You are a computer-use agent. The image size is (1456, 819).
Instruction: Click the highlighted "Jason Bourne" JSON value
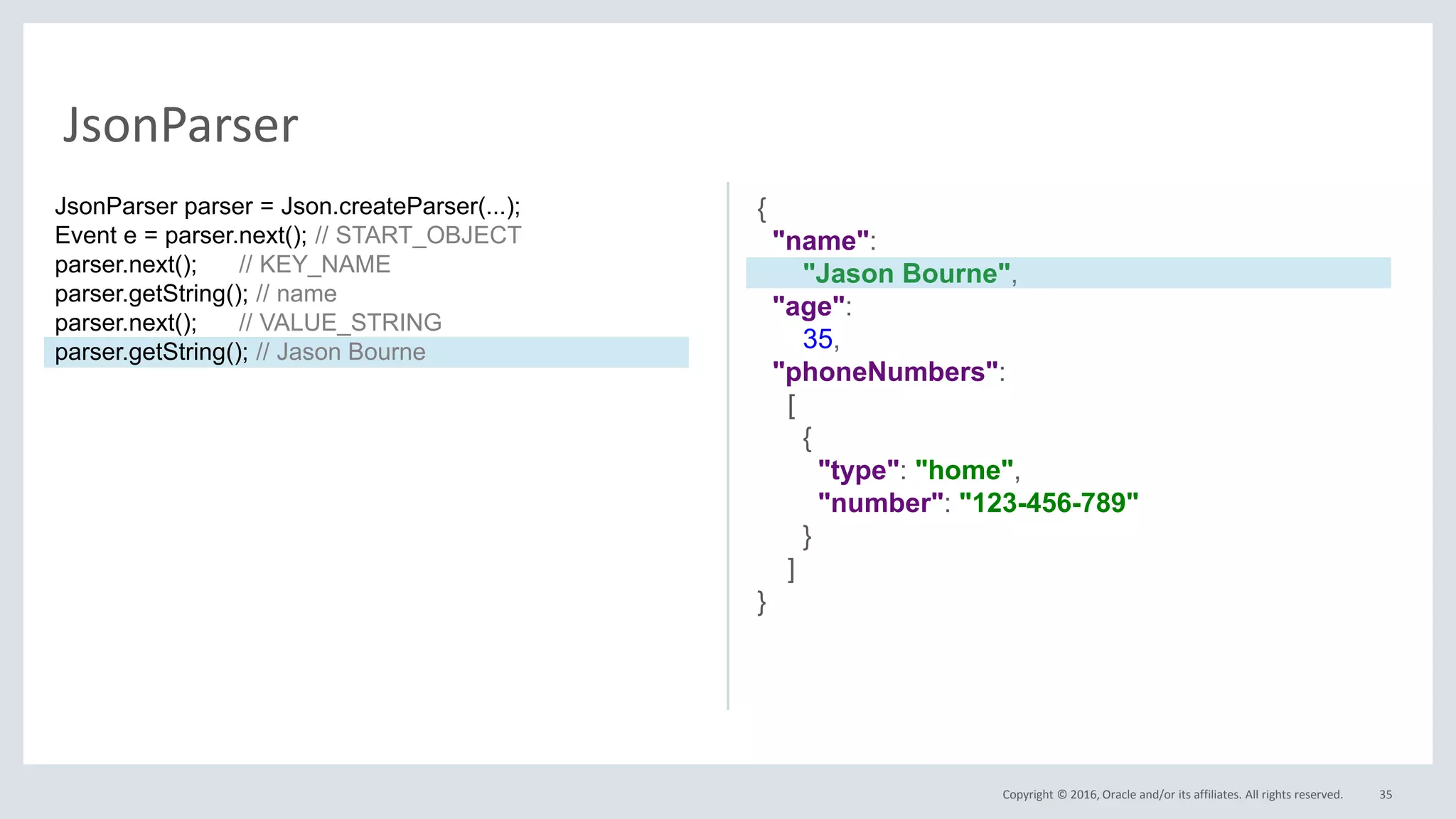click(x=906, y=274)
